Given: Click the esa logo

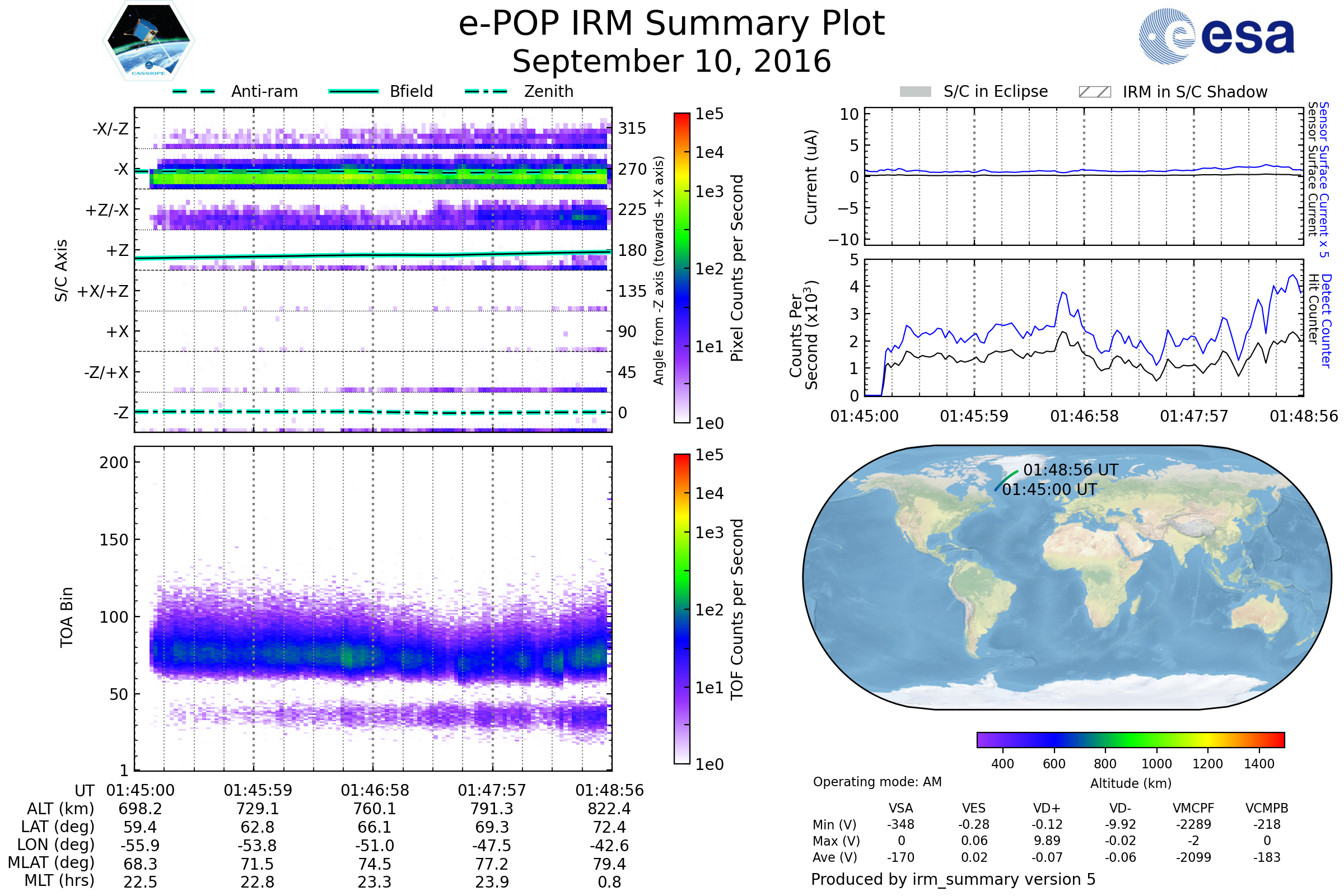Looking at the screenshot, I should (x=1217, y=36).
